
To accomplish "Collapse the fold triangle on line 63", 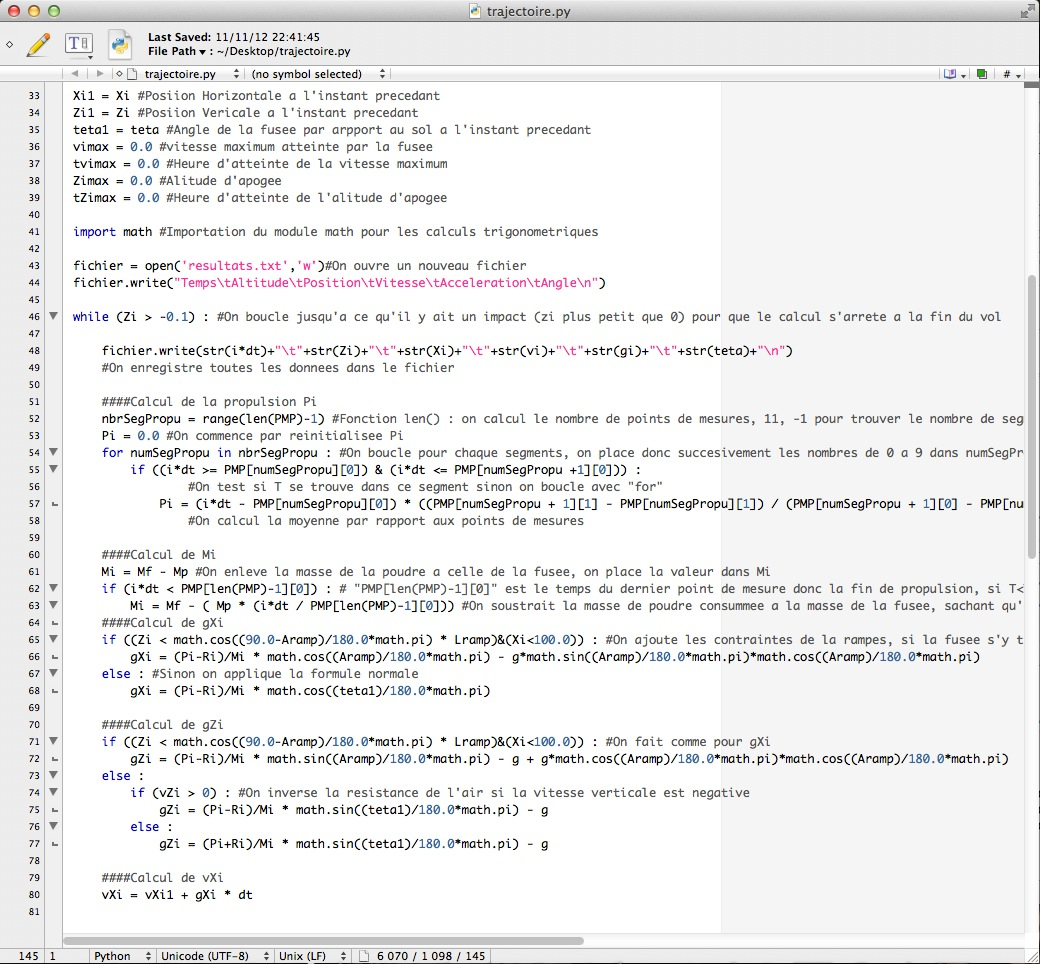I will coord(54,605).
